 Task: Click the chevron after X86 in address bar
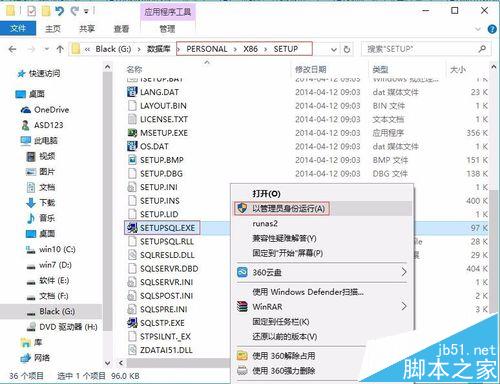pyautogui.click(x=266, y=49)
